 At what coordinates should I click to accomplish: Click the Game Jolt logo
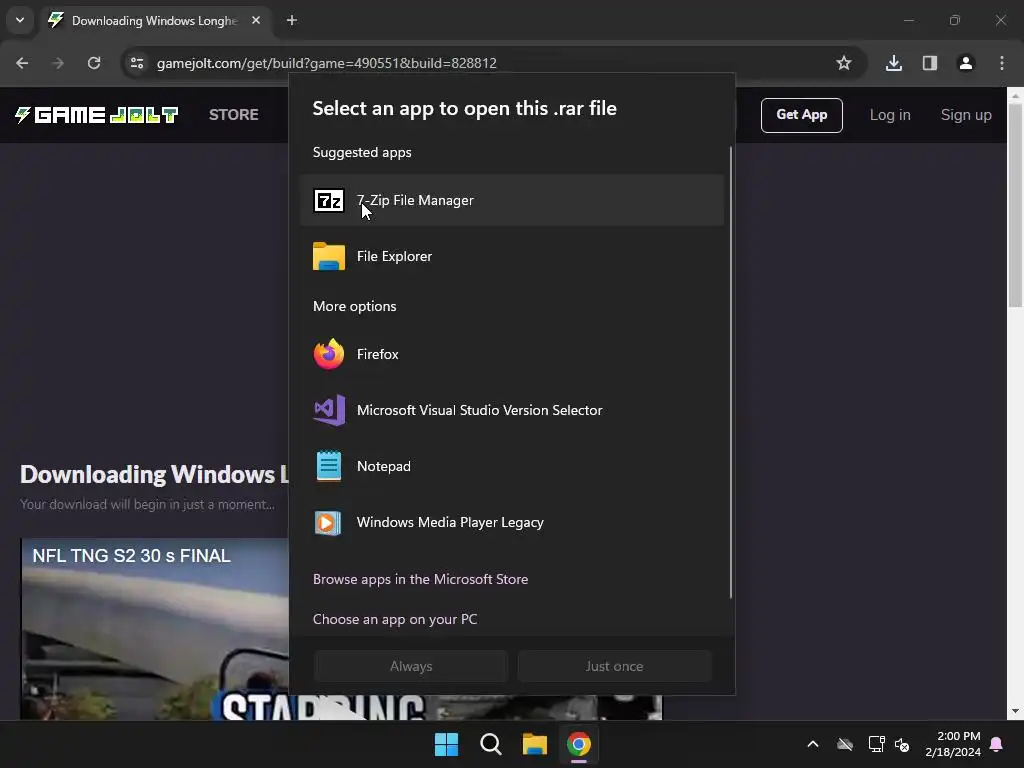97,115
